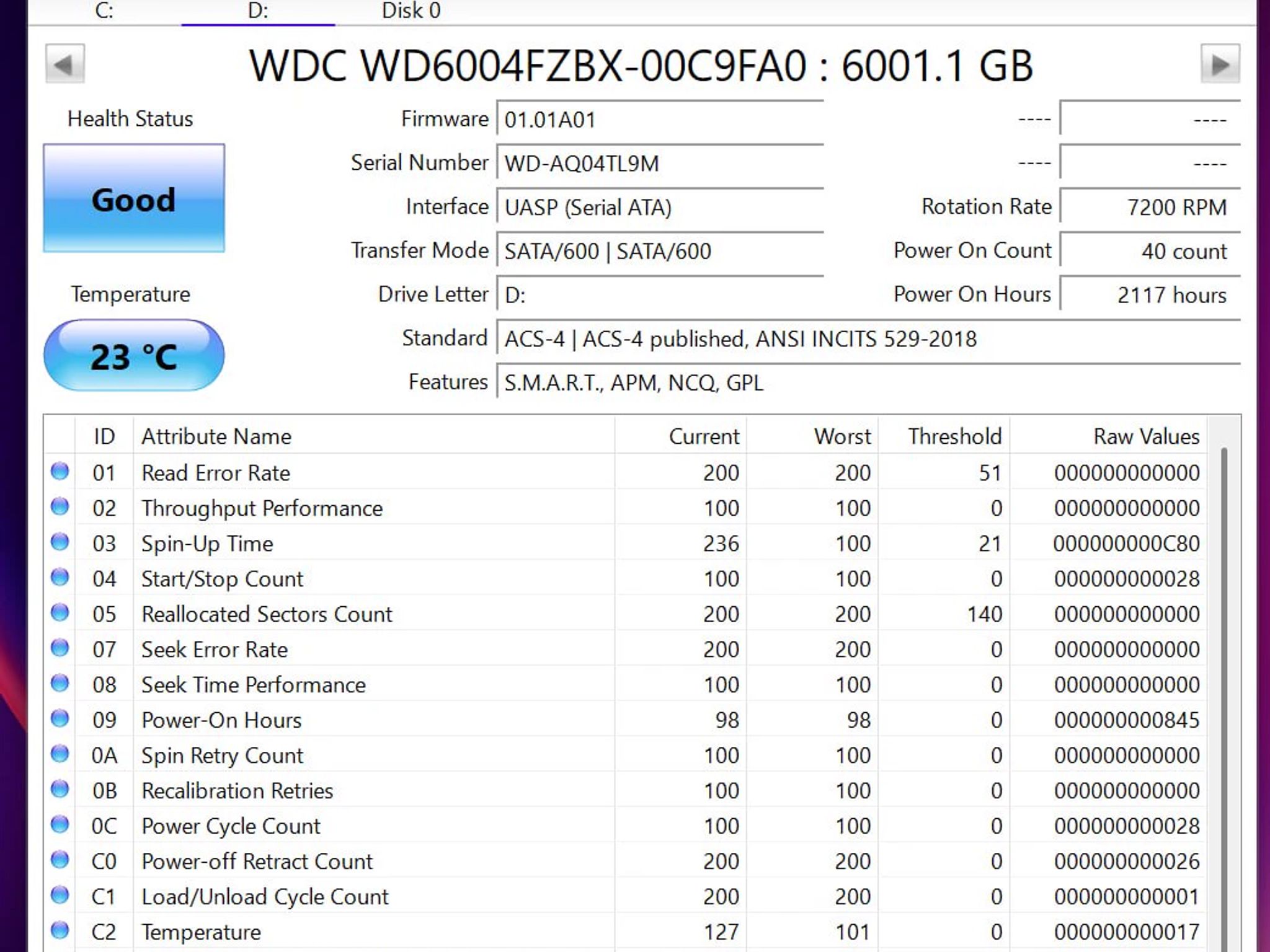Viewport: 1270px width, 952px height.
Task: Select threshold value 140 of Reallocated Sectors
Action: [985, 614]
